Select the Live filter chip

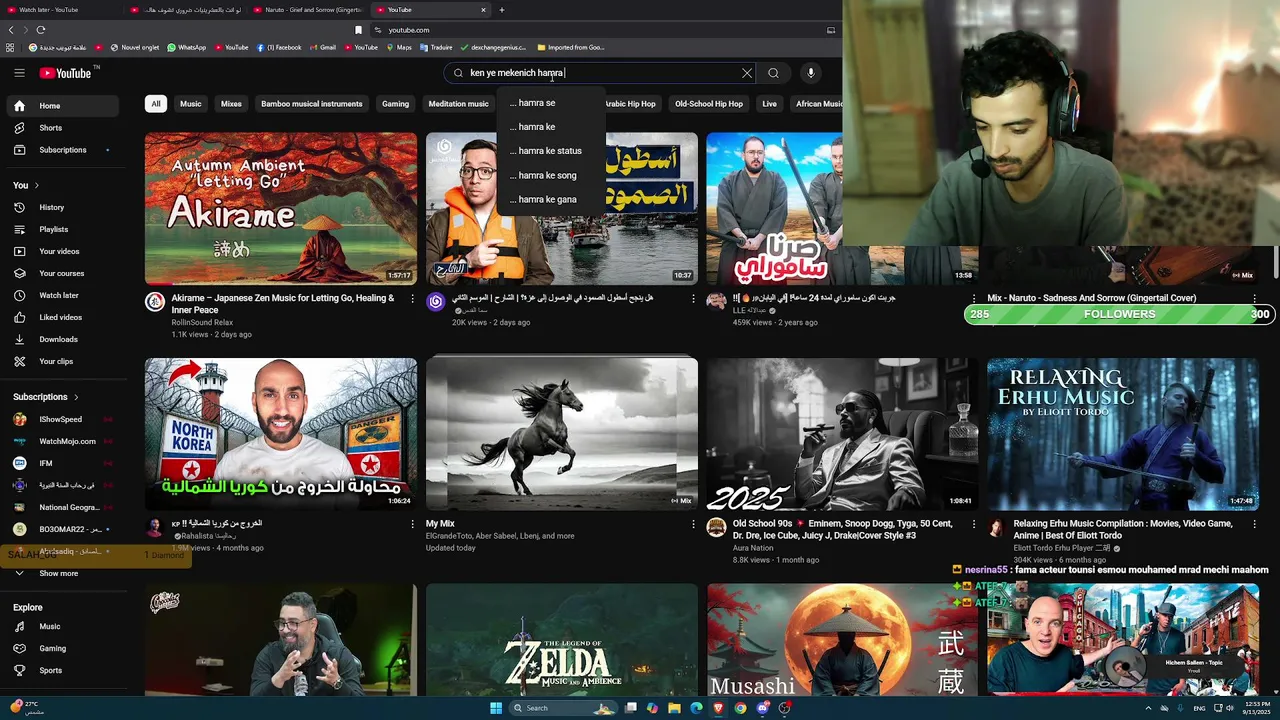click(769, 104)
